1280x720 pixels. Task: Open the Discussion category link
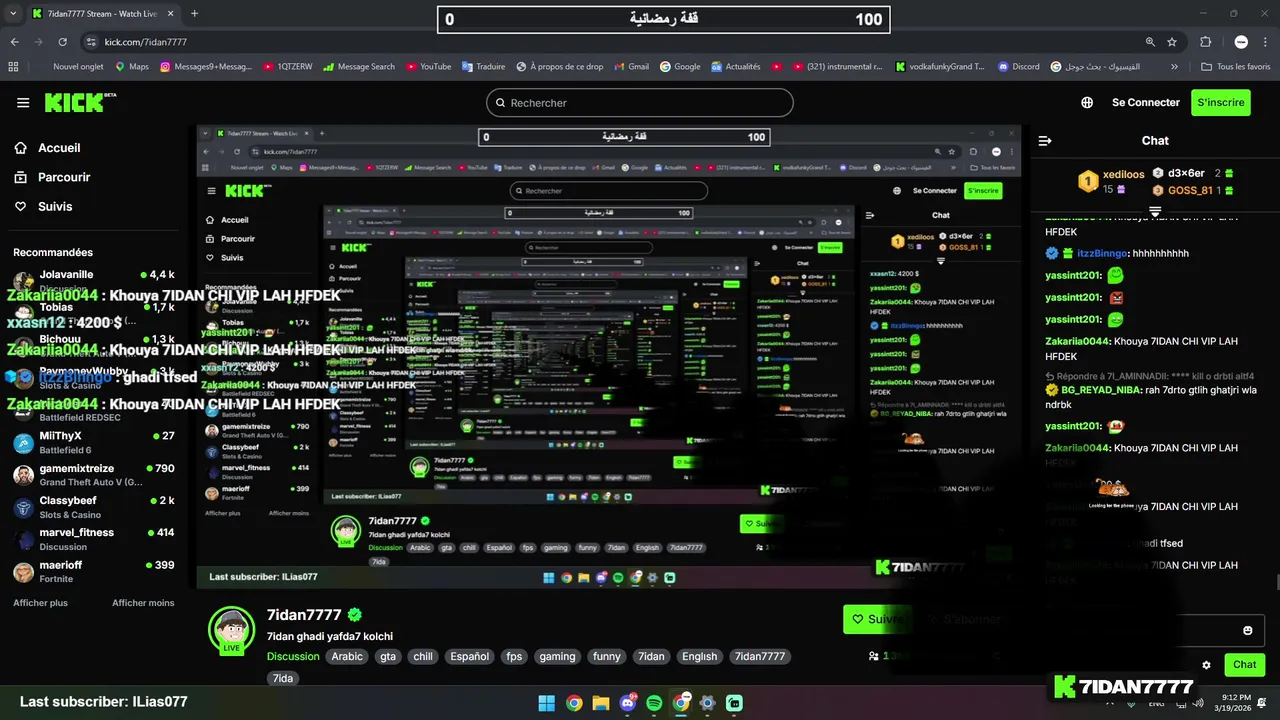coord(293,657)
